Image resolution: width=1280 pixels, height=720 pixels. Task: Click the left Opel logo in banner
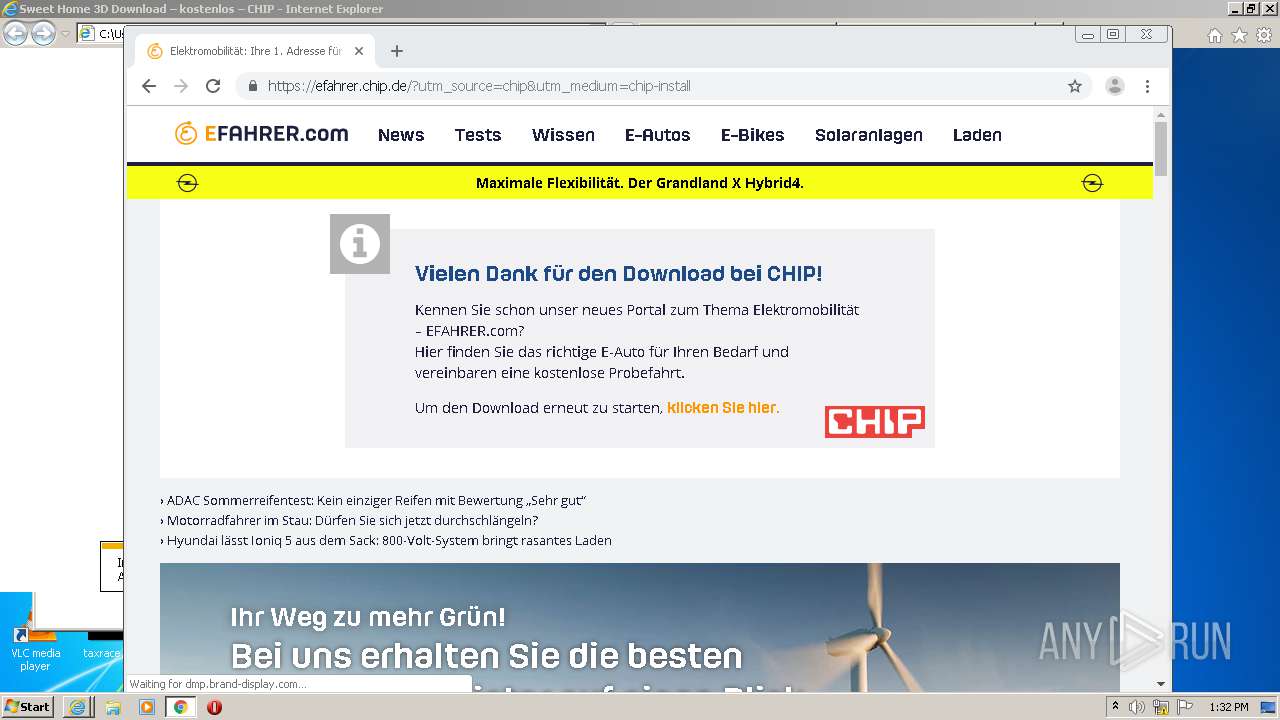coord(187,183)
